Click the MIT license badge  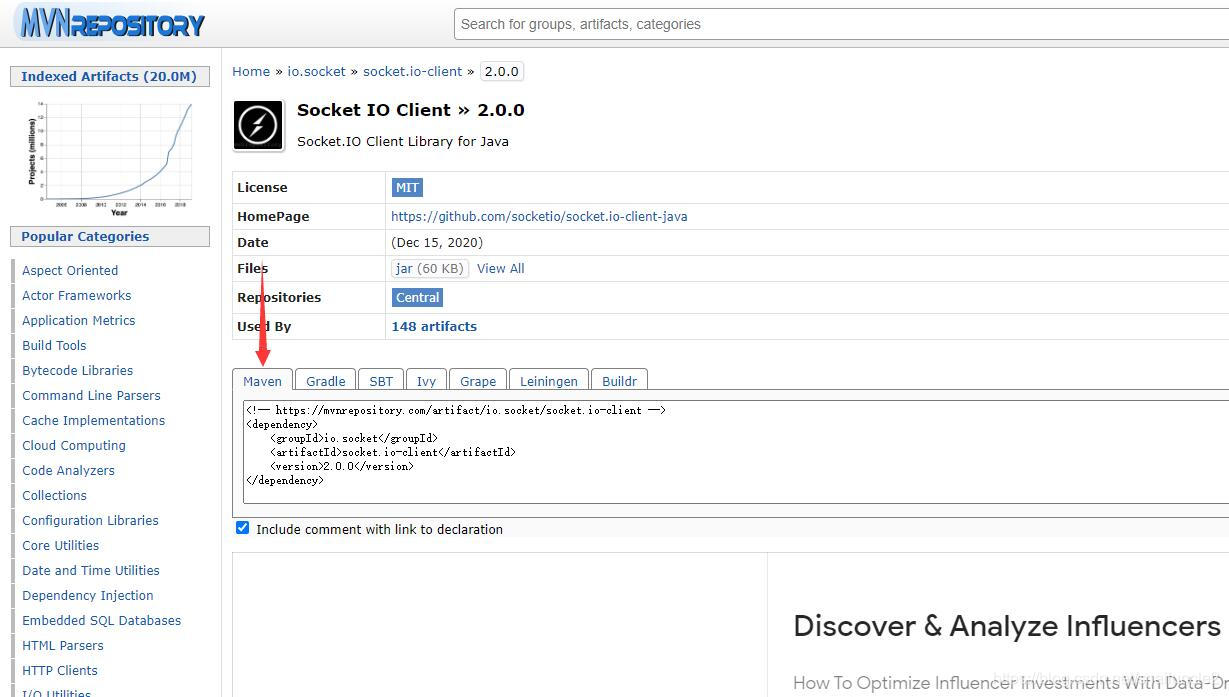click(407, 187)
